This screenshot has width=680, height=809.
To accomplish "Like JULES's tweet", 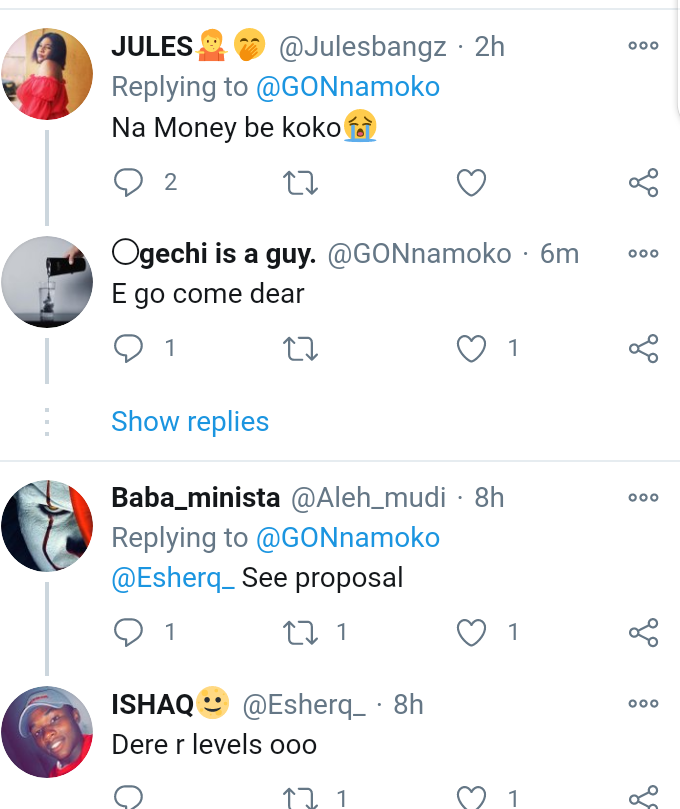I will click(x=471, y=182).
